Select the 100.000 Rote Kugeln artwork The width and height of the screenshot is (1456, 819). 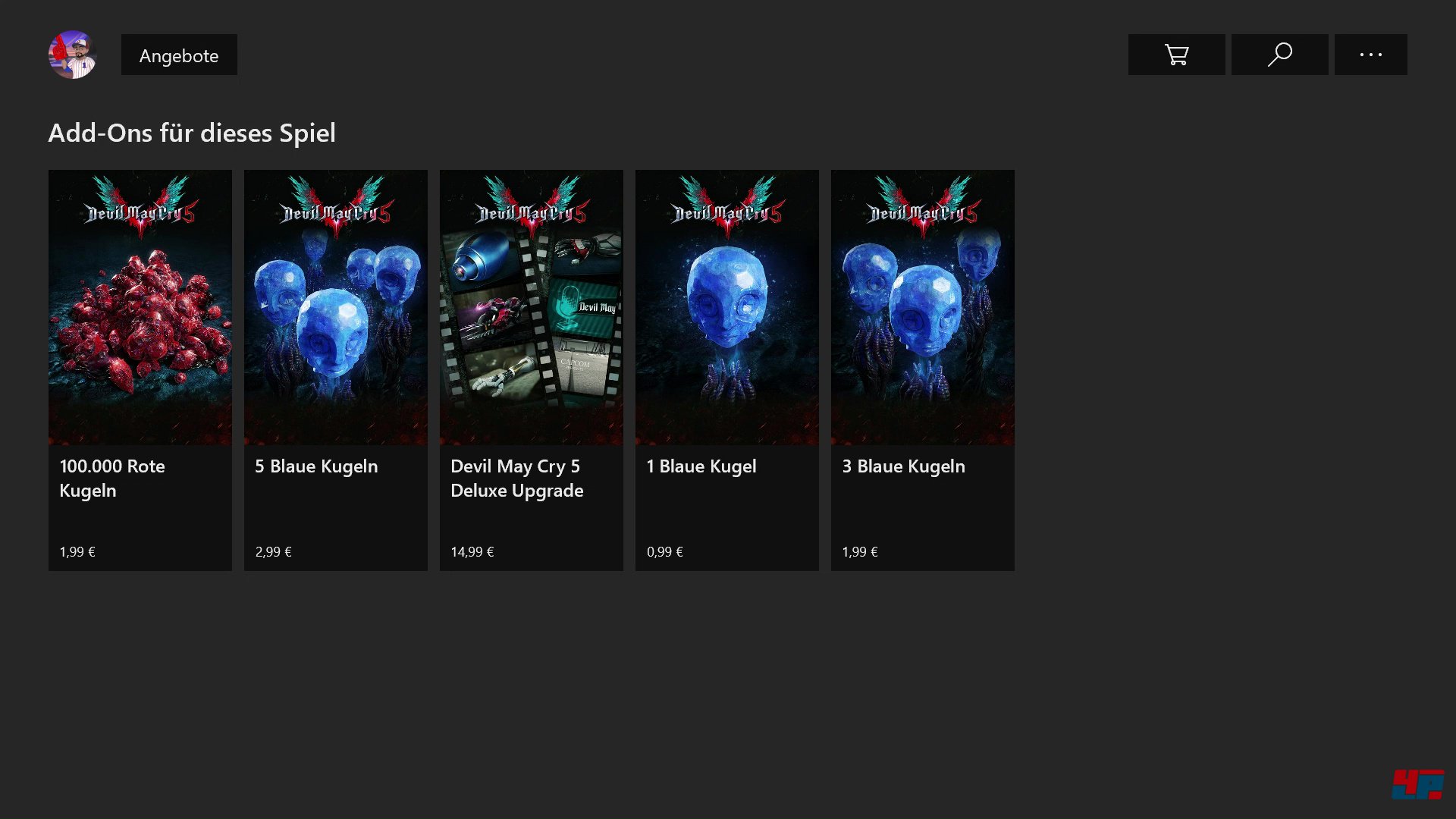pos(140,307)
